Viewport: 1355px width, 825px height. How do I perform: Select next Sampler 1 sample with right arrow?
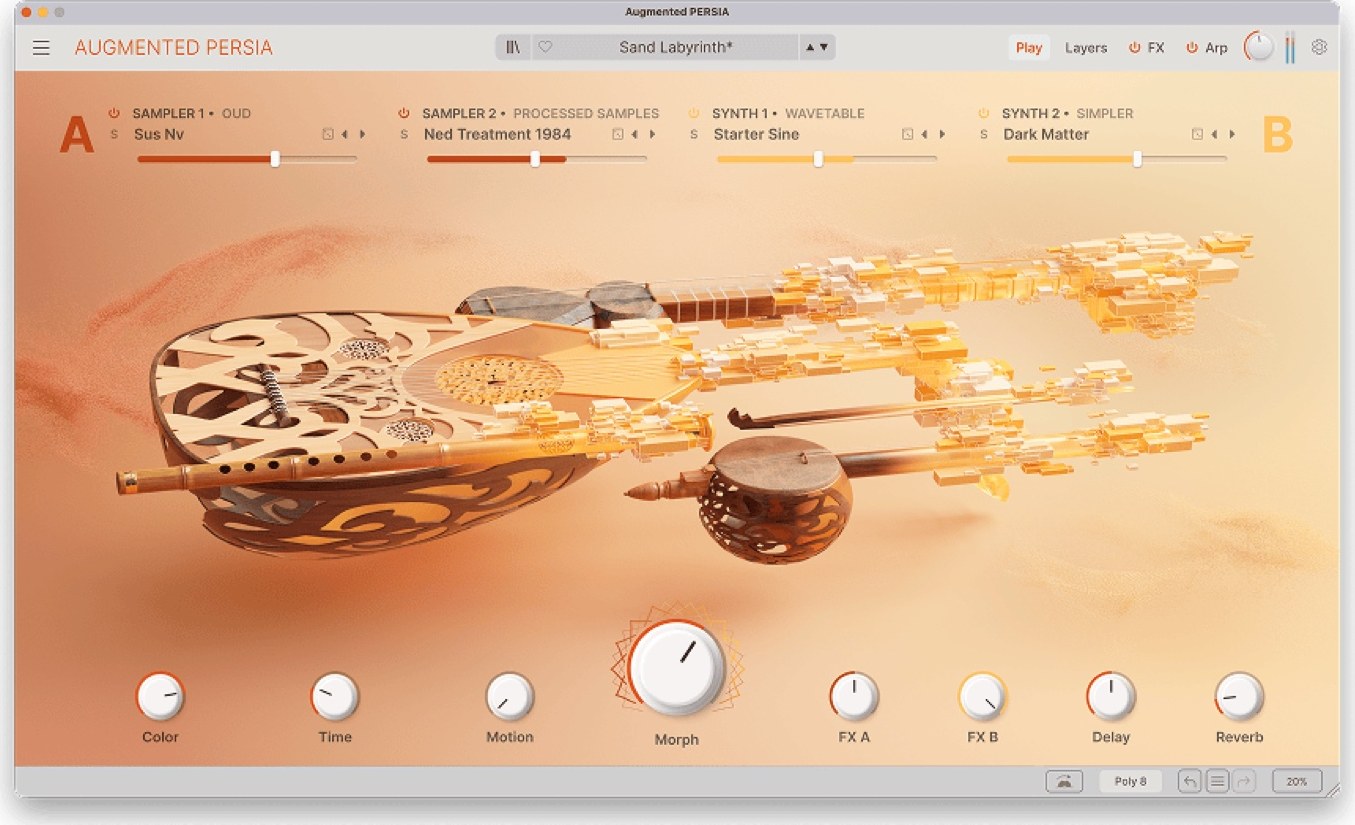(362, 134)
